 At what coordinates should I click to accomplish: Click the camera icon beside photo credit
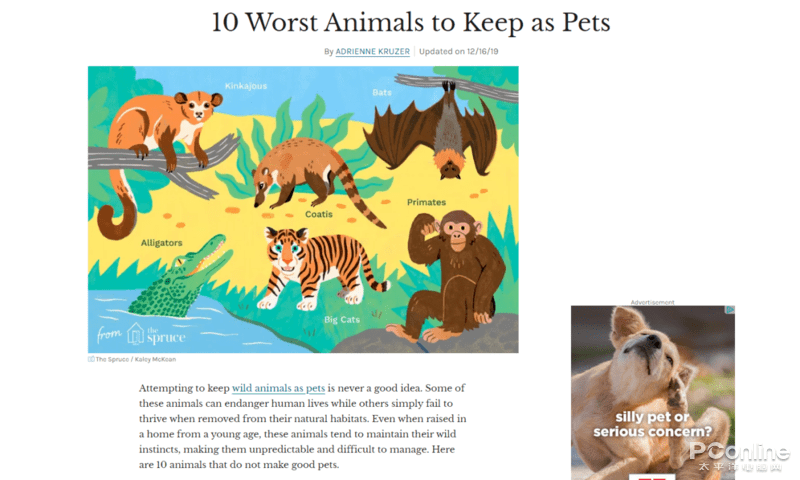point(91,359)
